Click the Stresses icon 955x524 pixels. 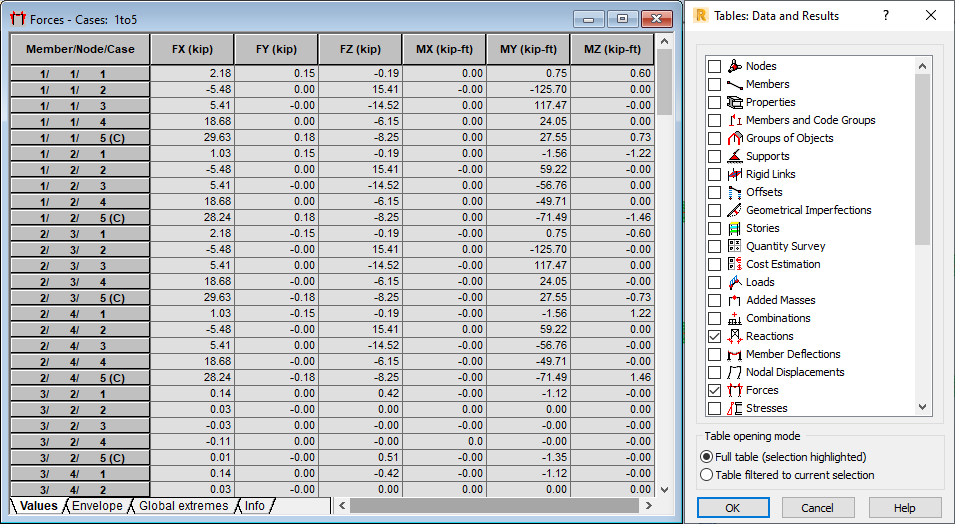735,408
